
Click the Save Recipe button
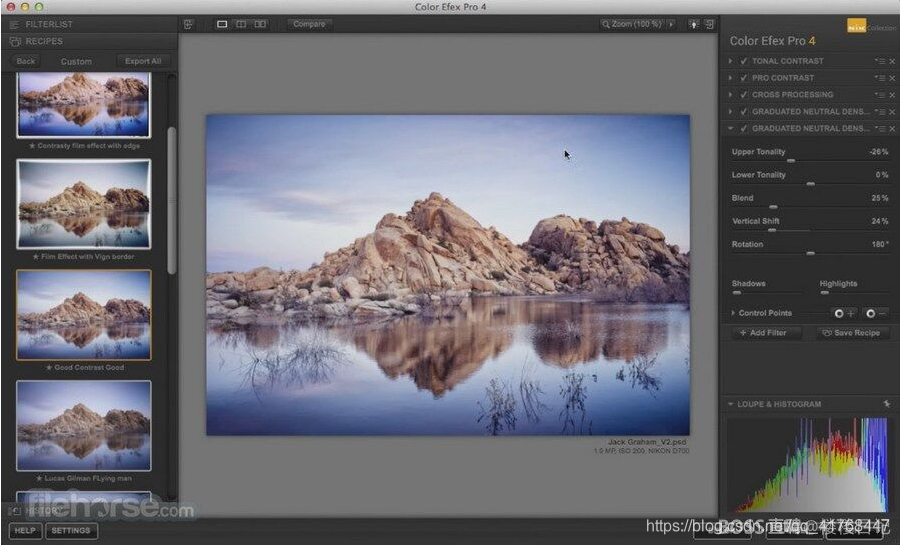[x=851, y=333]
